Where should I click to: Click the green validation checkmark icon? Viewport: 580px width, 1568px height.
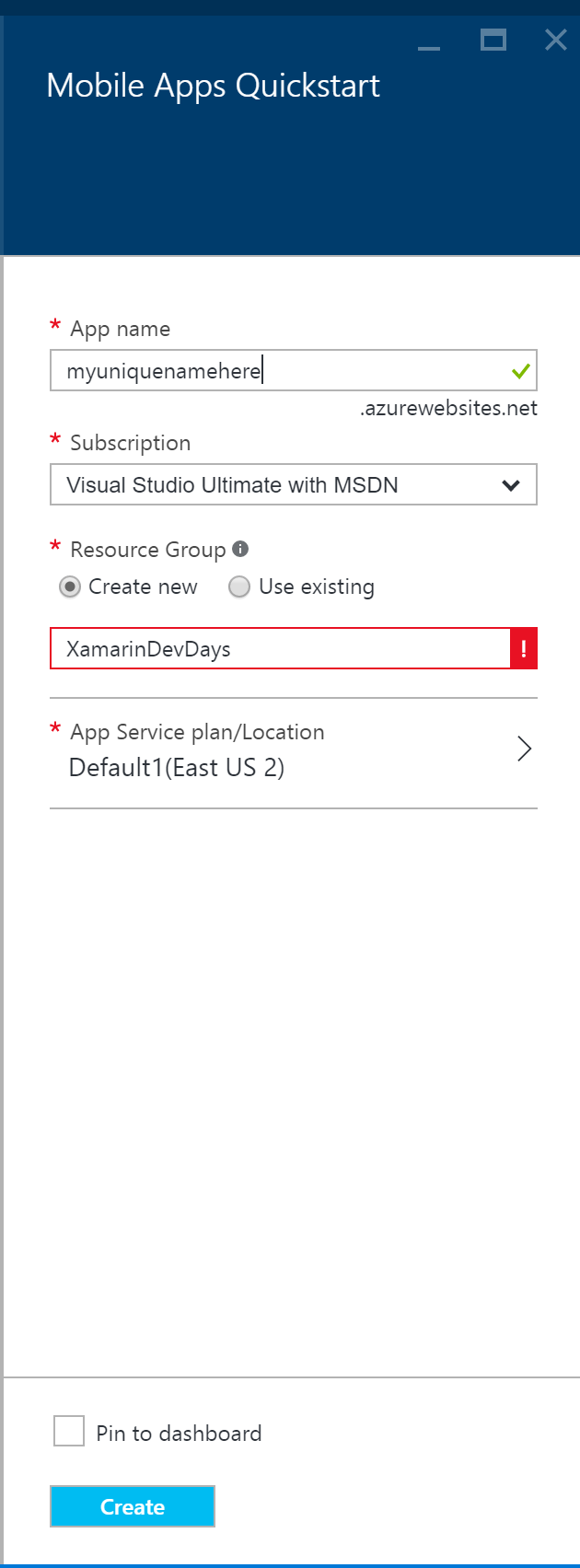520,371
